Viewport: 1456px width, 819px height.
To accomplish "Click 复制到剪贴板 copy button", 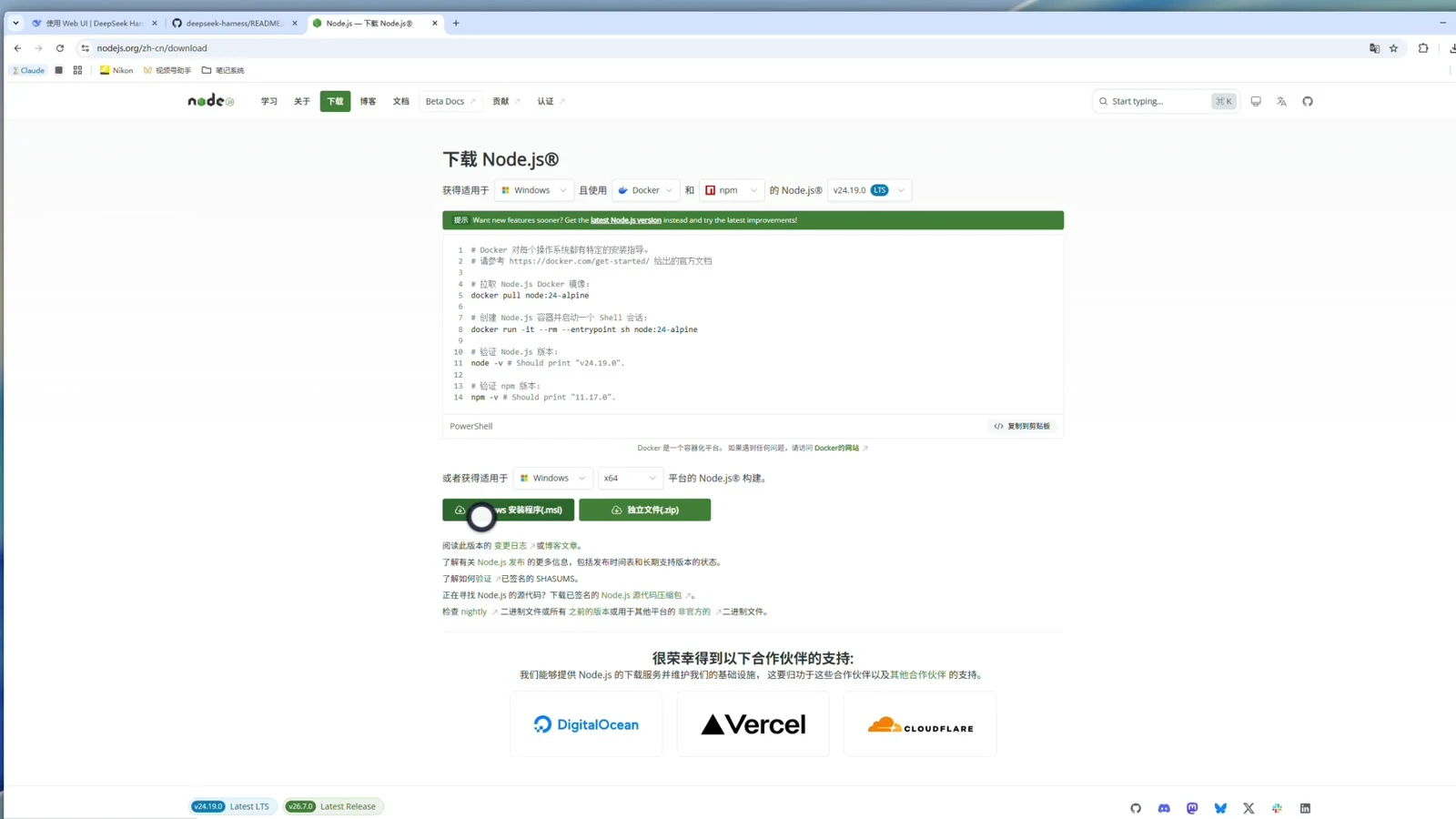I will (x=1022, y=426).
